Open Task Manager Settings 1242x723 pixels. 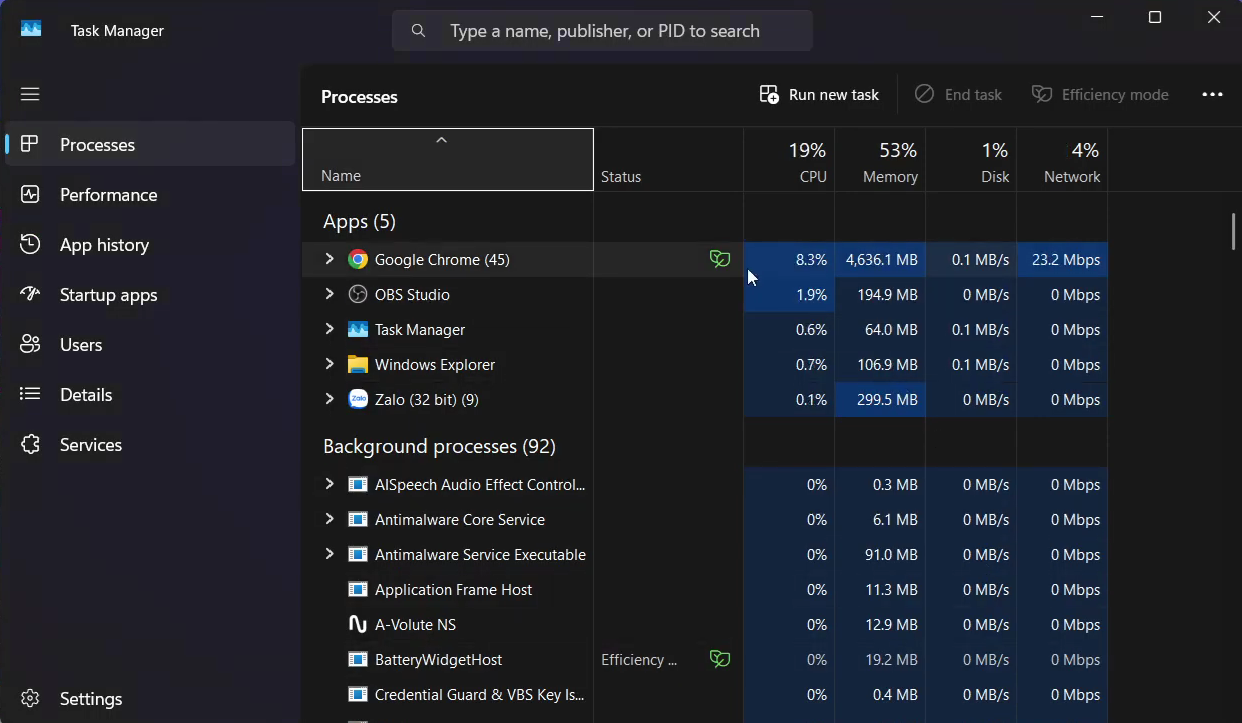[150, 699]
